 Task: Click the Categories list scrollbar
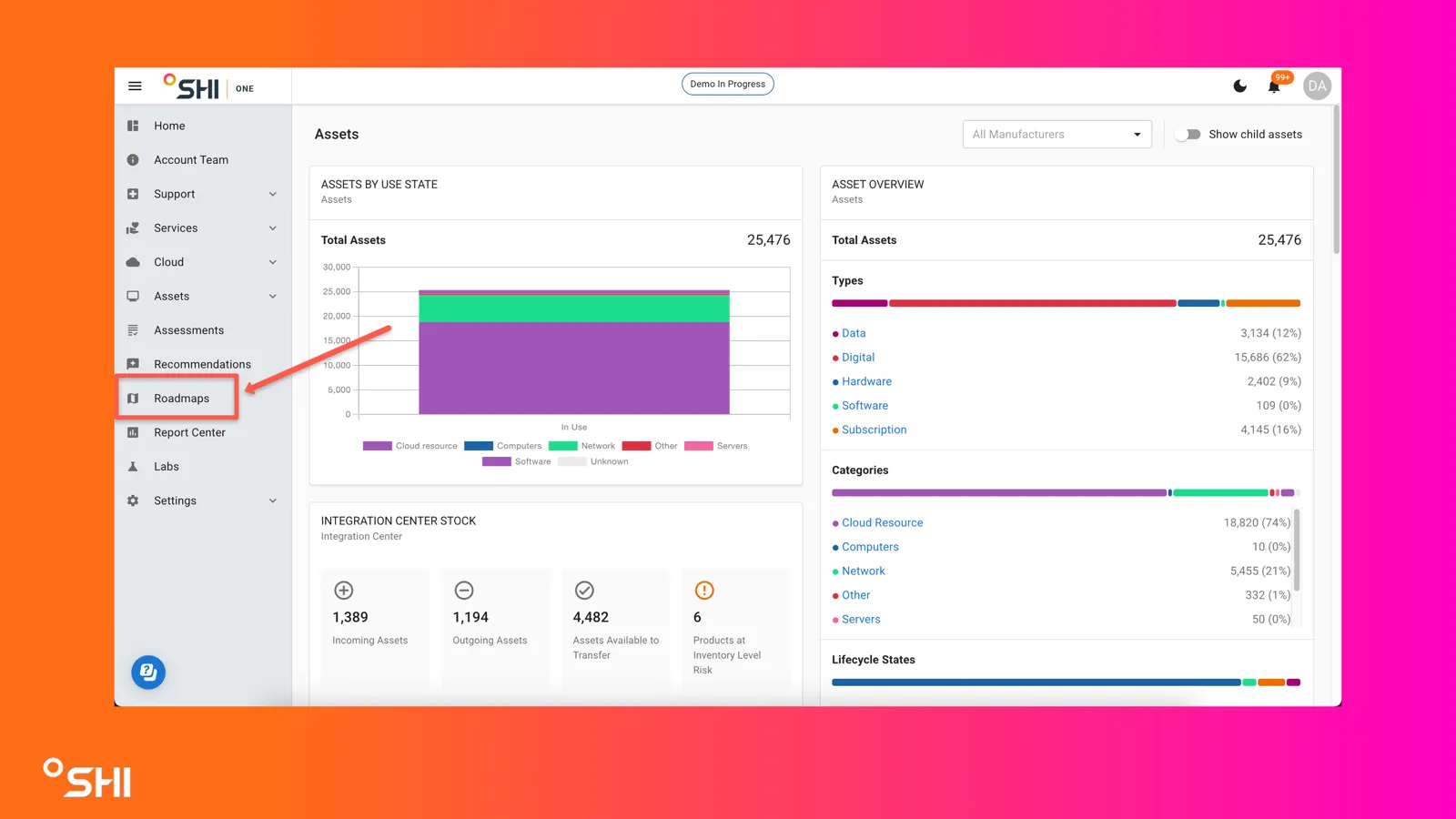click(x=1297, y=551)
